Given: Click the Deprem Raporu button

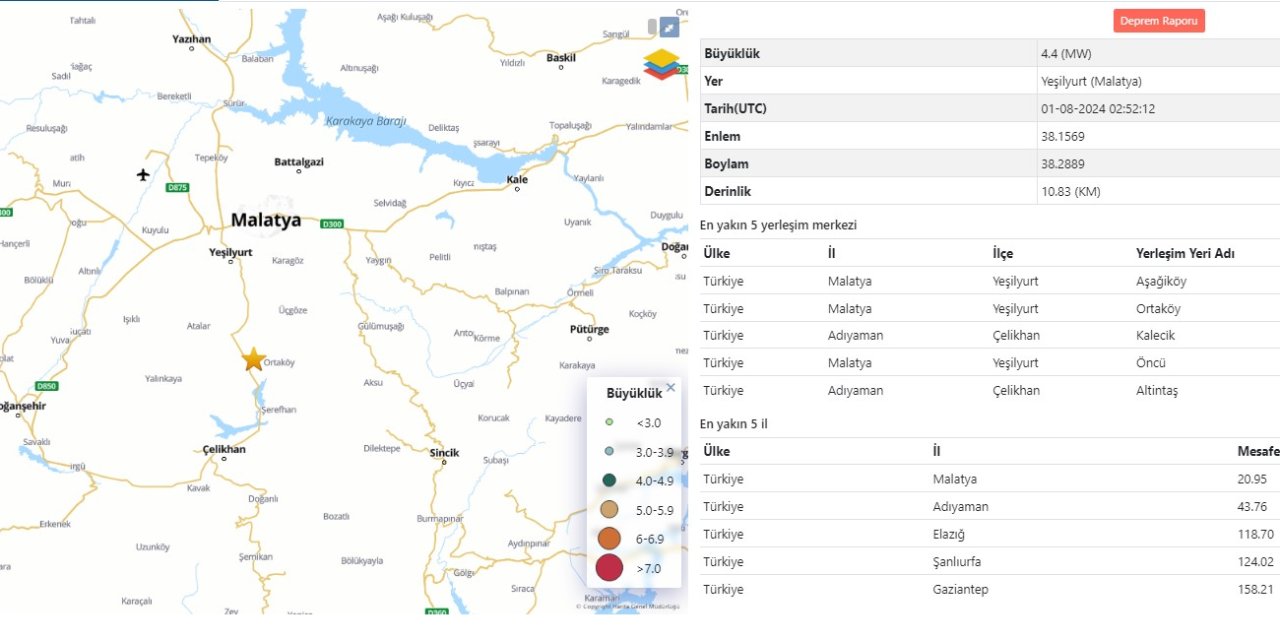Looking at the screenshot, I should [x=1158, y=19].
